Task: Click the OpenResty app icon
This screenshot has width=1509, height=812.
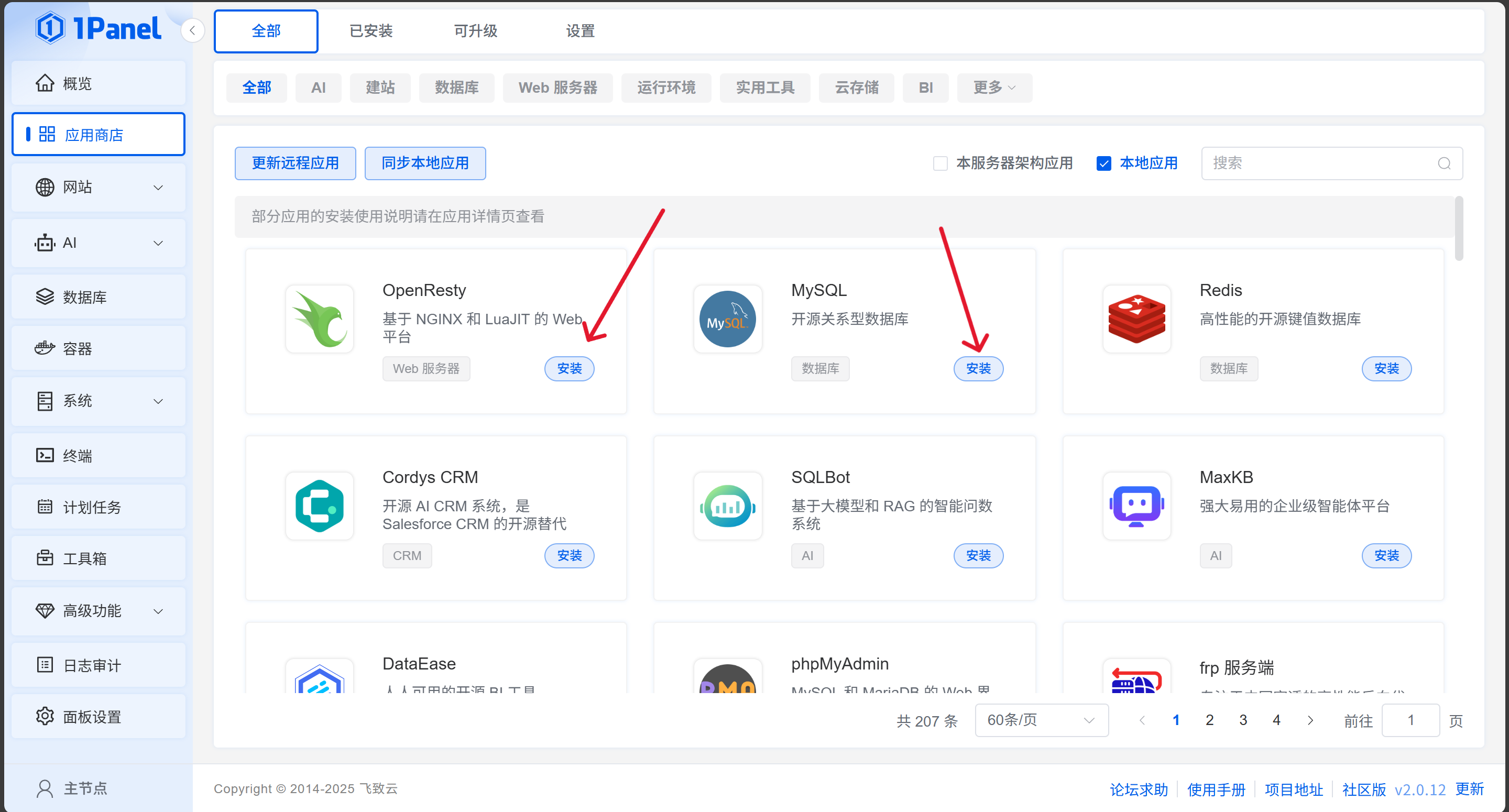Action: tap(320, 319)
